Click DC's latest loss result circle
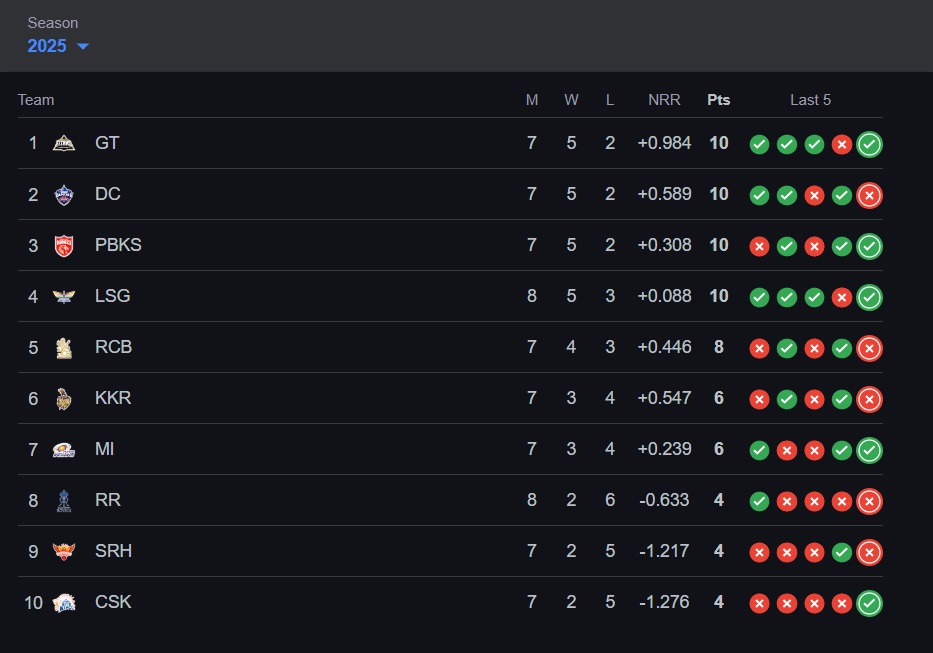Image resolution: width=933 pixels, height=653 pixels. click(869, 195)
